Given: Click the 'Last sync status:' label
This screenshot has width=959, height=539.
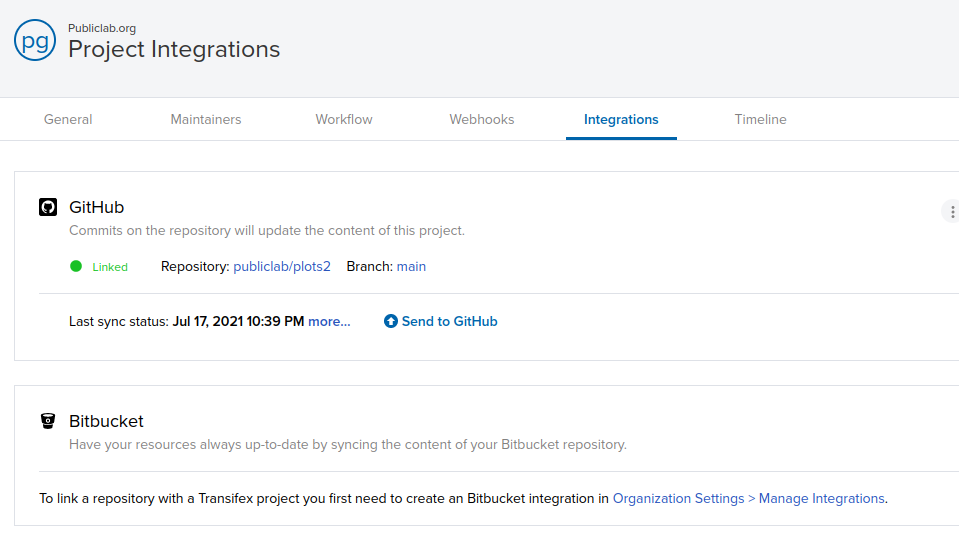Looking at the screenshot, I should click(119, 322).
